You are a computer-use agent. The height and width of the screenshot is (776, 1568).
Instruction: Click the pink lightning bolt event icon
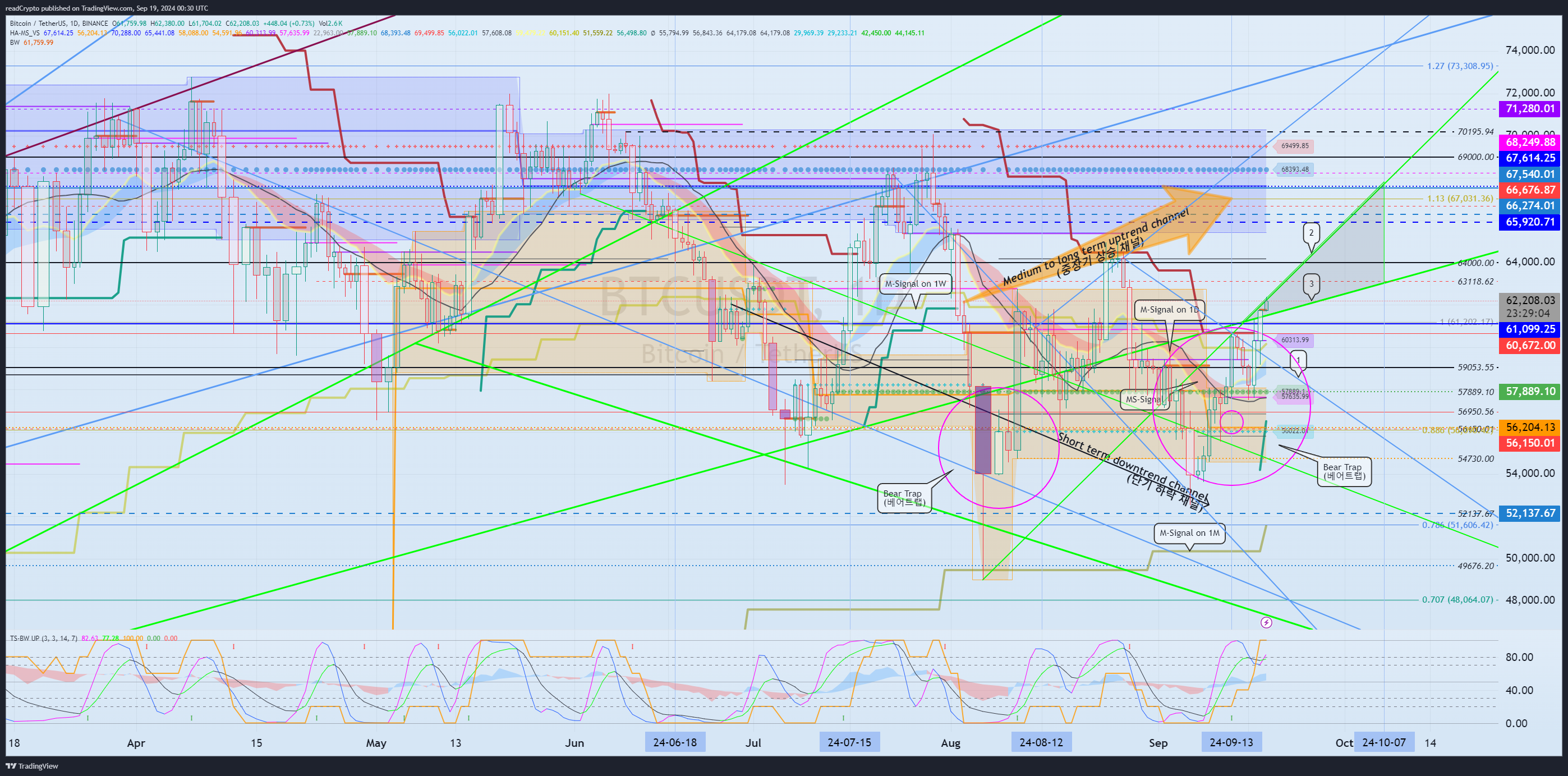[x=1266, y=622]
